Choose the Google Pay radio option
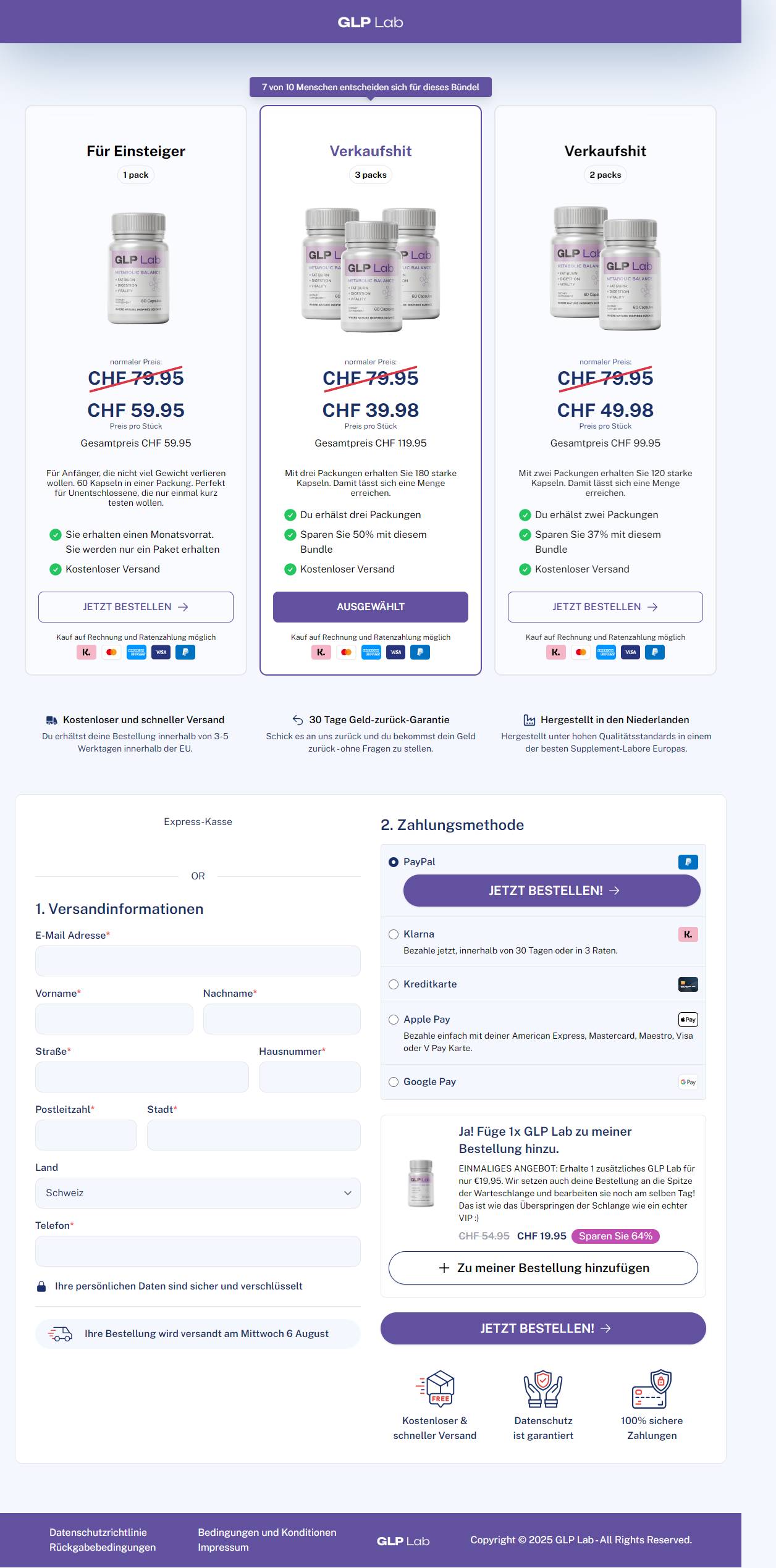 coord(394,1082)
